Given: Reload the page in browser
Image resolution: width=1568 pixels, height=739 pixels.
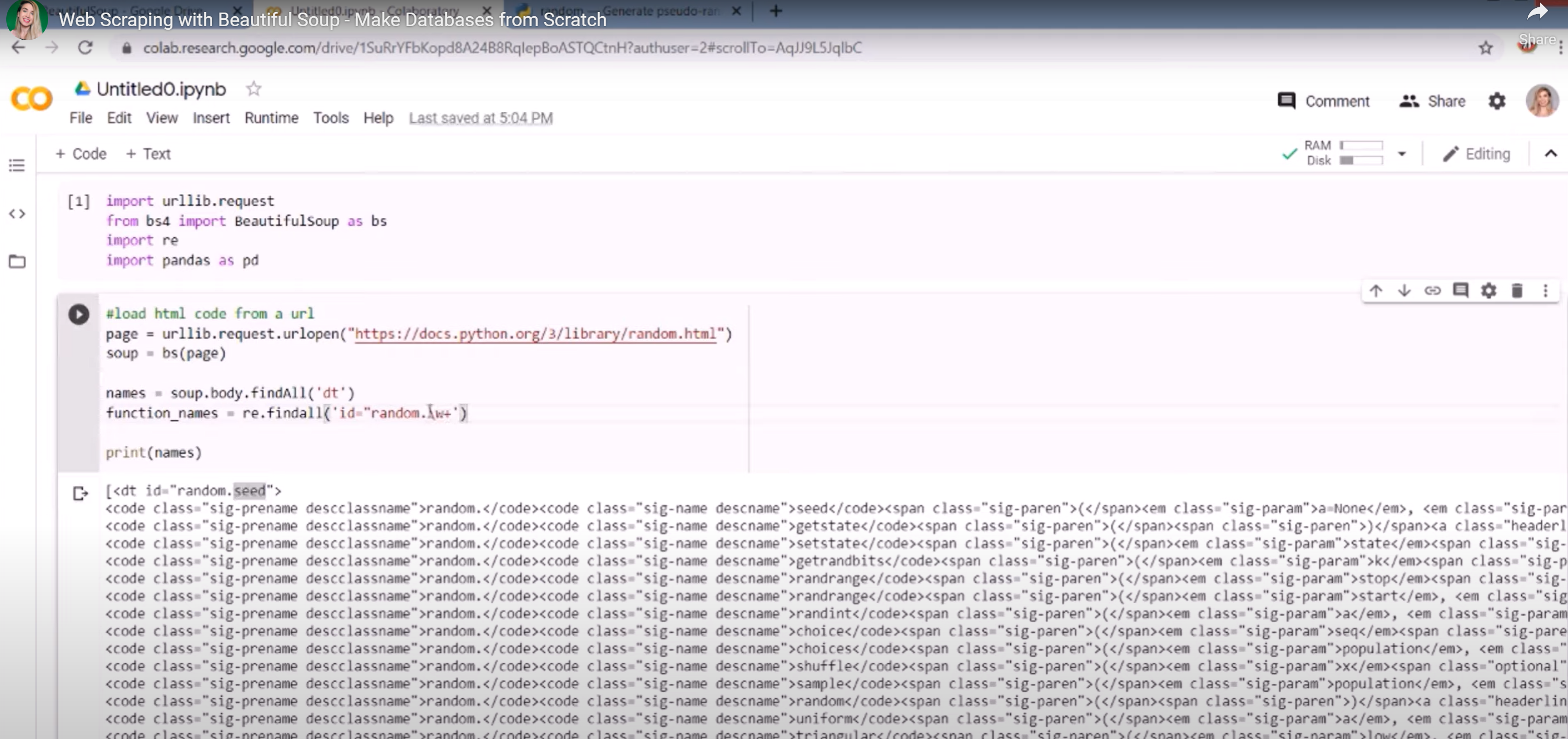Looking at the screenshot, I should [x=85, y=48].
